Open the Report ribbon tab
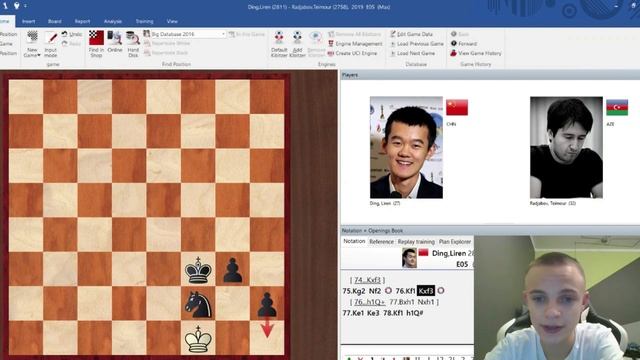 click(x=82, y=21)
